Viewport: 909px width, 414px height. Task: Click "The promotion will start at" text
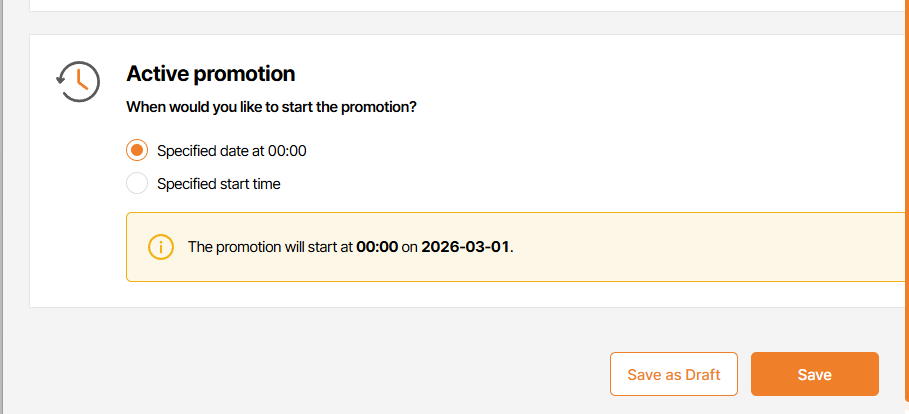(270, 246)
